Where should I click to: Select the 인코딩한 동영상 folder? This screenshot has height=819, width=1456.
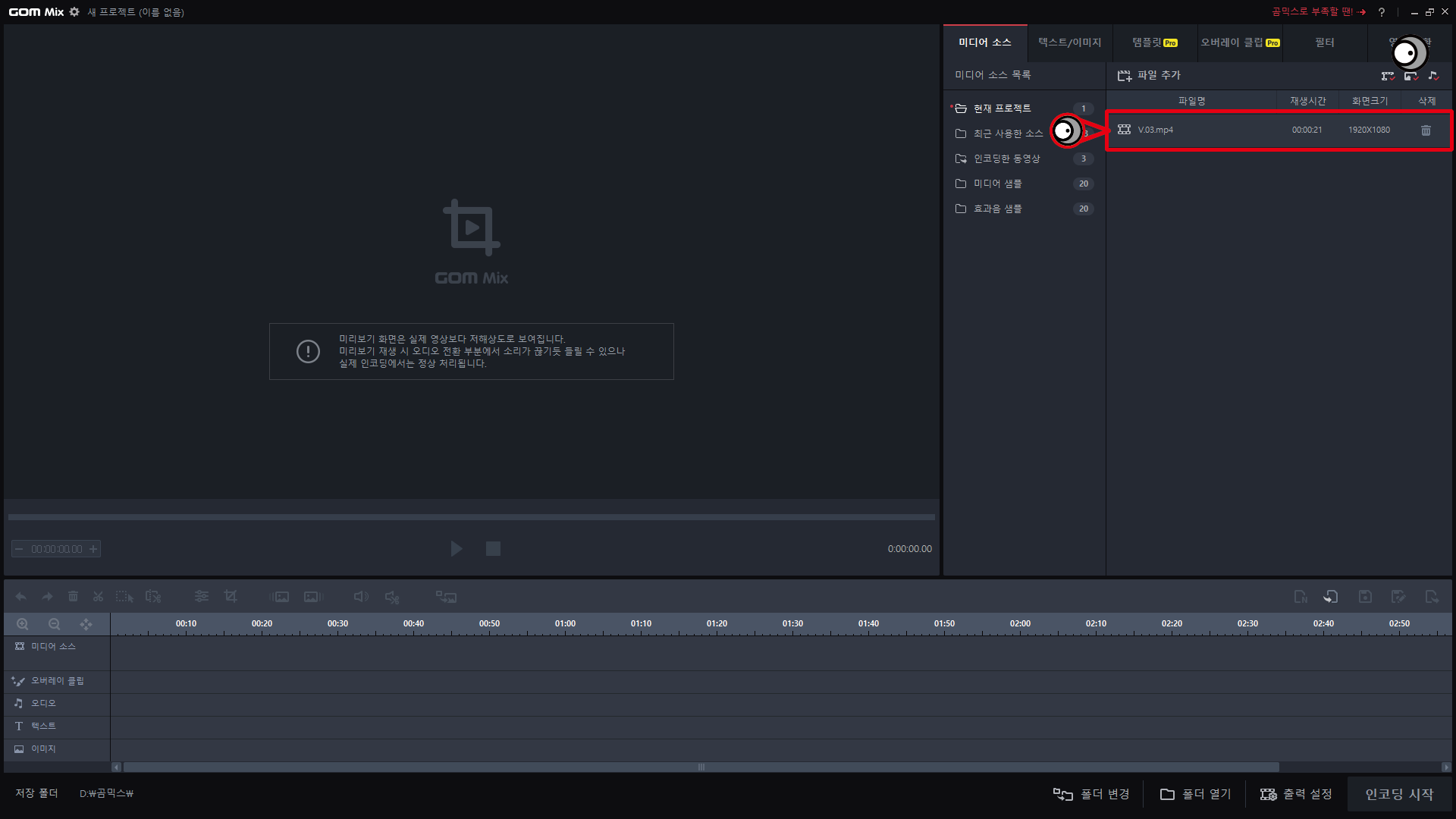pos(1006,158)
